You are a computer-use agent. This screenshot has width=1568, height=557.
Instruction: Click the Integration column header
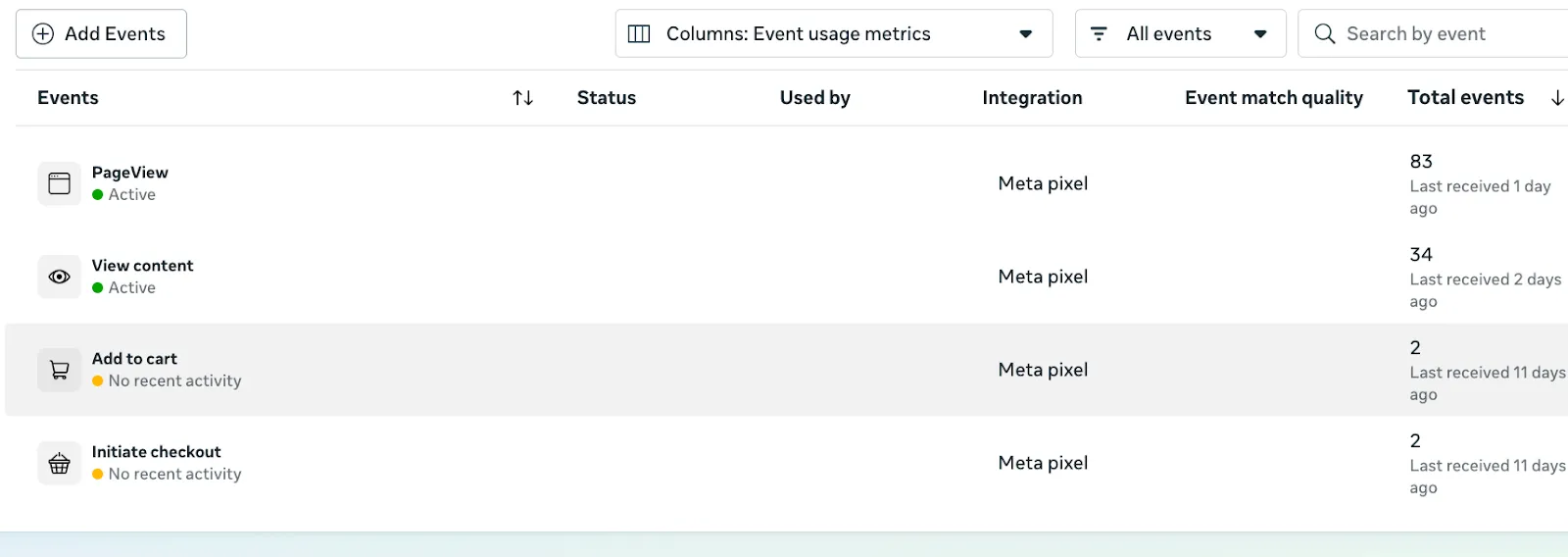pos(1032,98)
